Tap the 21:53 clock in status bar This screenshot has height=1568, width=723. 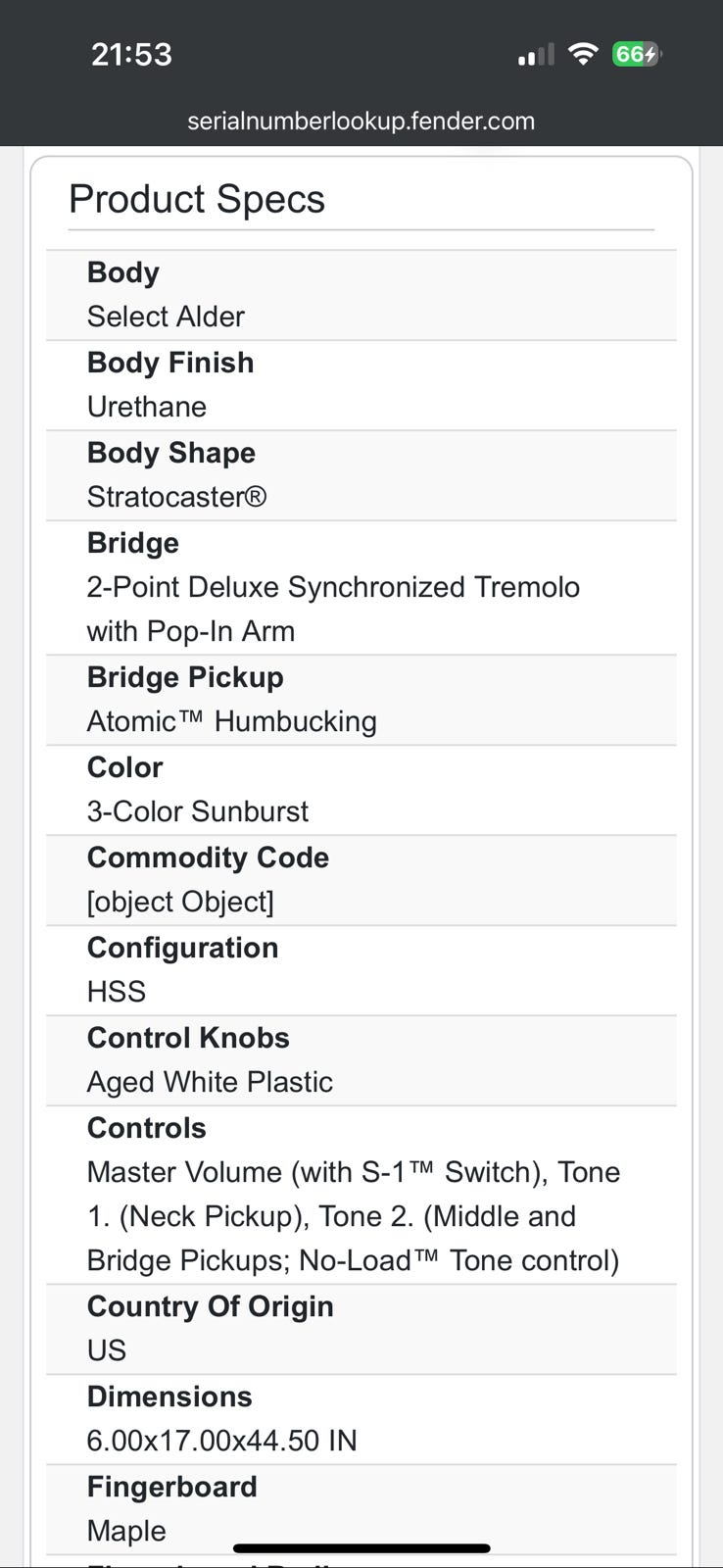pos(131,54)
